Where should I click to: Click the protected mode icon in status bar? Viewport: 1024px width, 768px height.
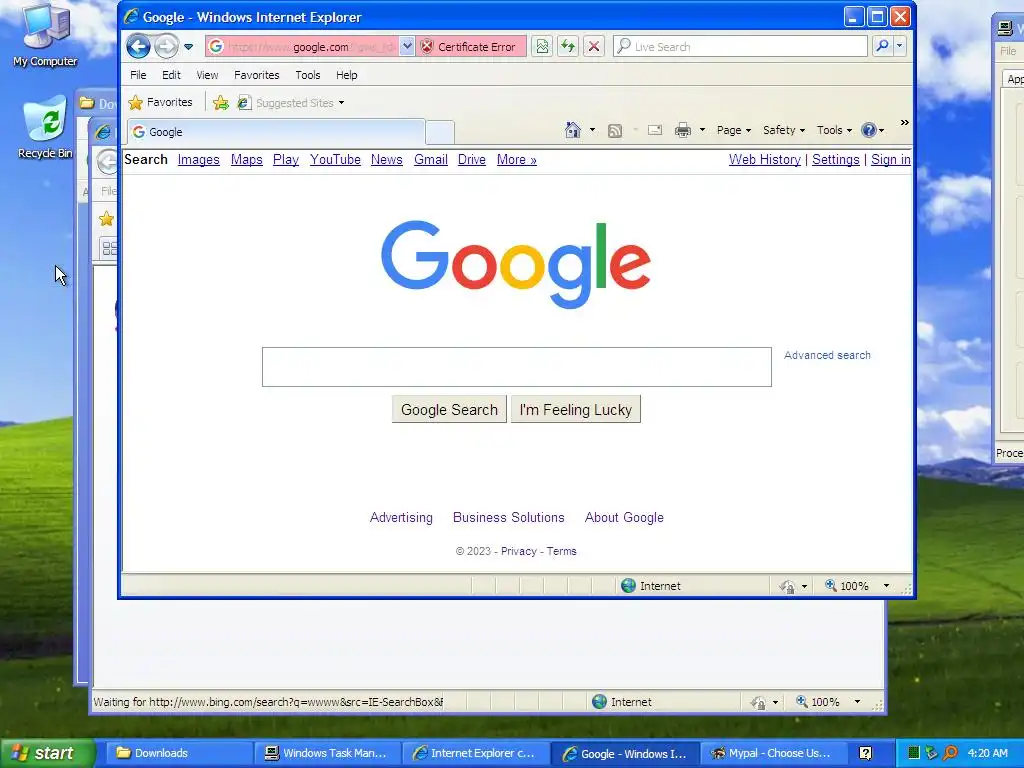point(787,586)
